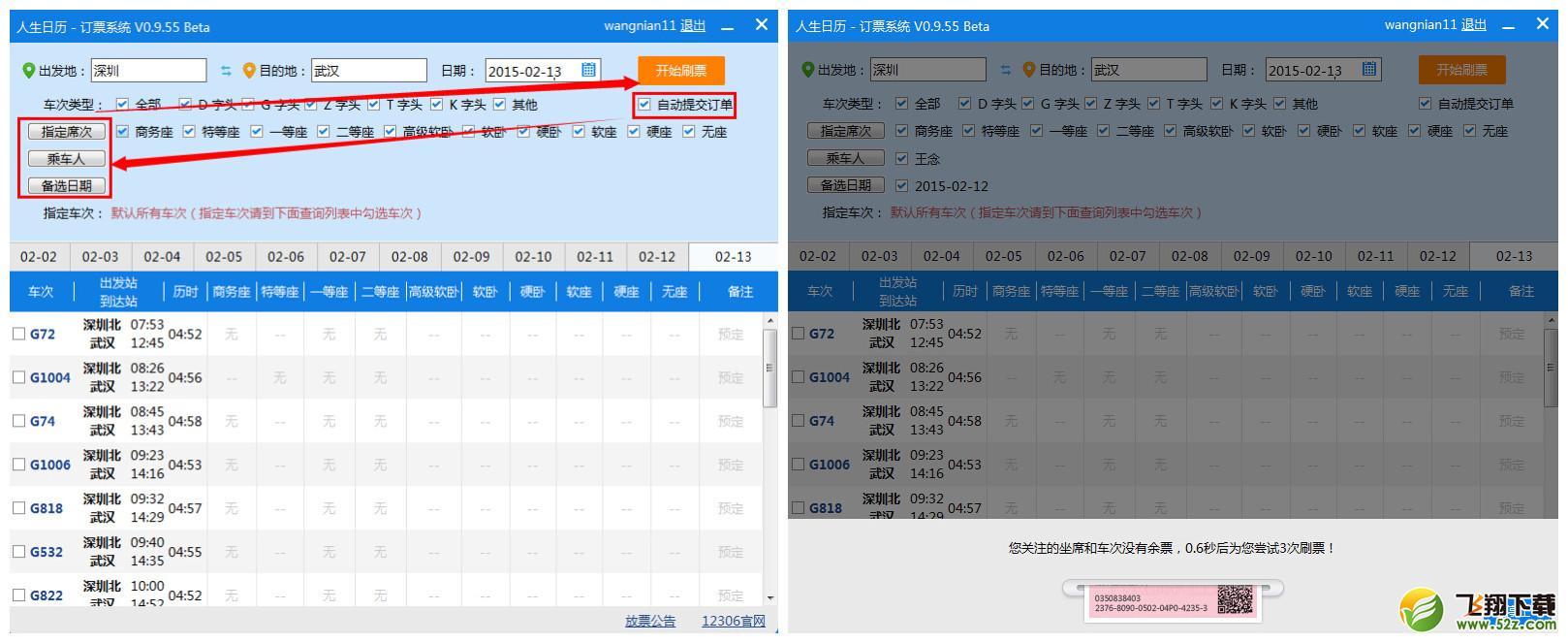Toggle alternate date 2015-02-12 checkbox in right window
The height and width of the screenshot is (643, 1568).
(x=901, y=185)
